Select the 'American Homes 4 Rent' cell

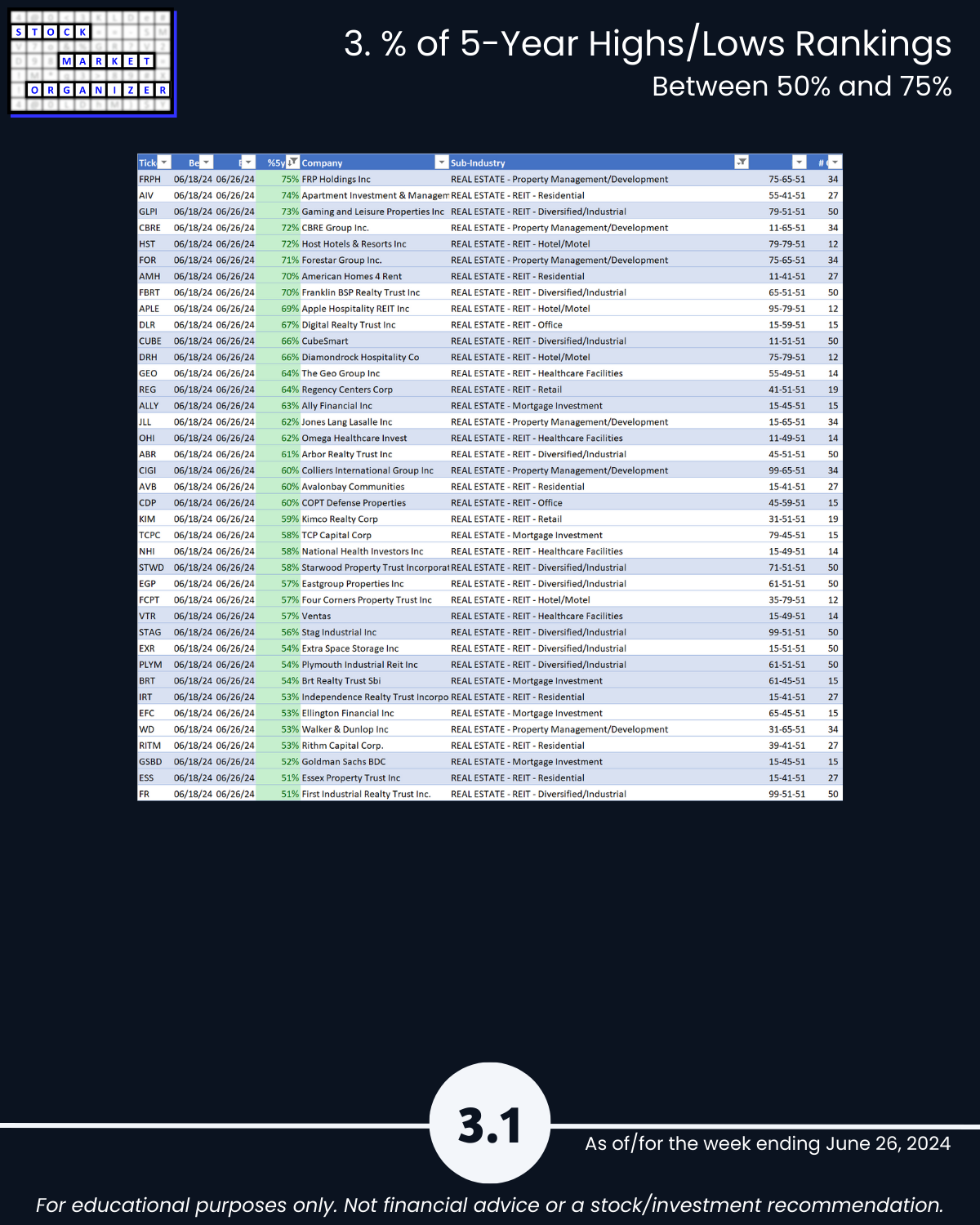[x=375, y=276]
